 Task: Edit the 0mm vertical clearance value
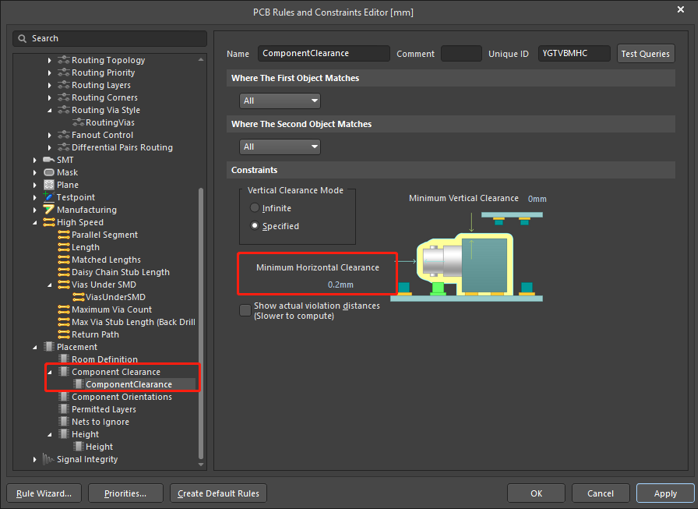(537, 199)
